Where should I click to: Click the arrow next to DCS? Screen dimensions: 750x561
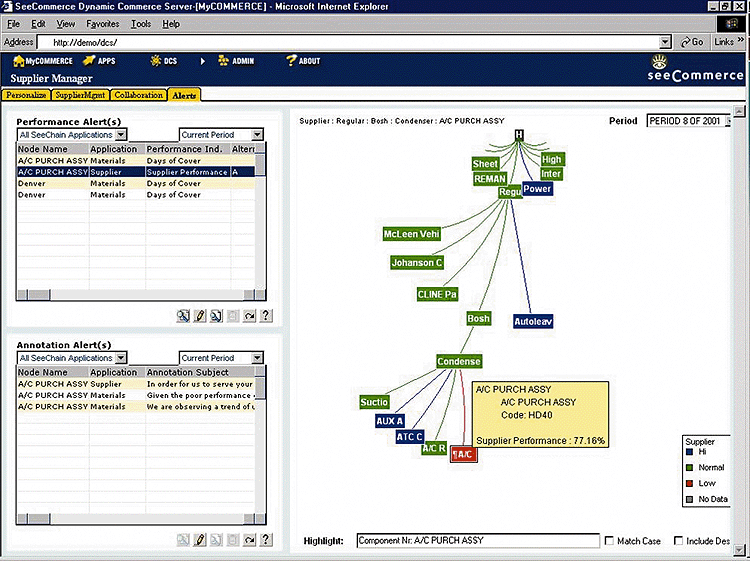click(202, 61)
